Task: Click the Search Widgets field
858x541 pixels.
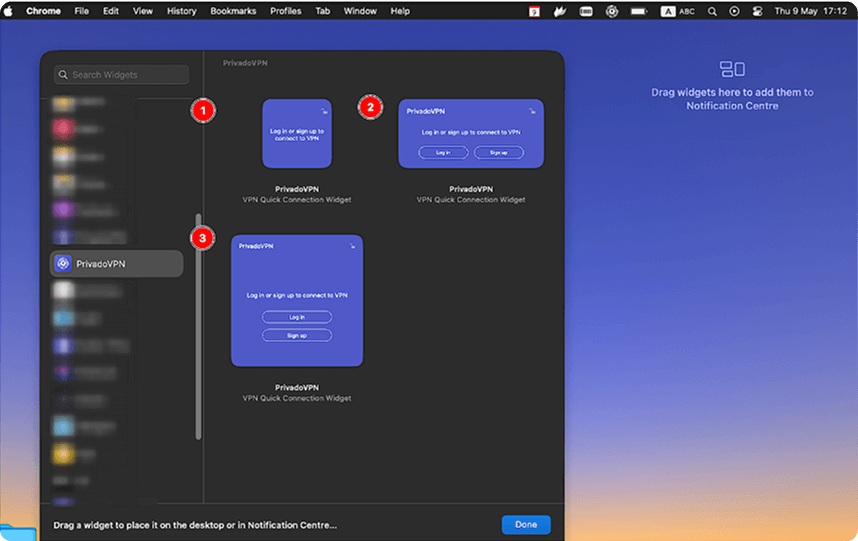Action: 121,74
